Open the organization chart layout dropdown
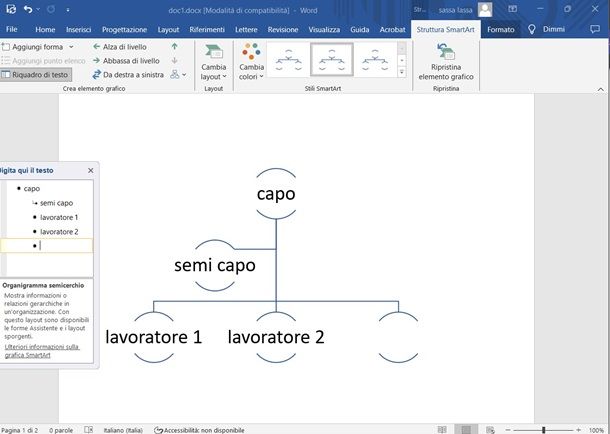The height and width of the screenshot is (434, 610). [179, 75]
